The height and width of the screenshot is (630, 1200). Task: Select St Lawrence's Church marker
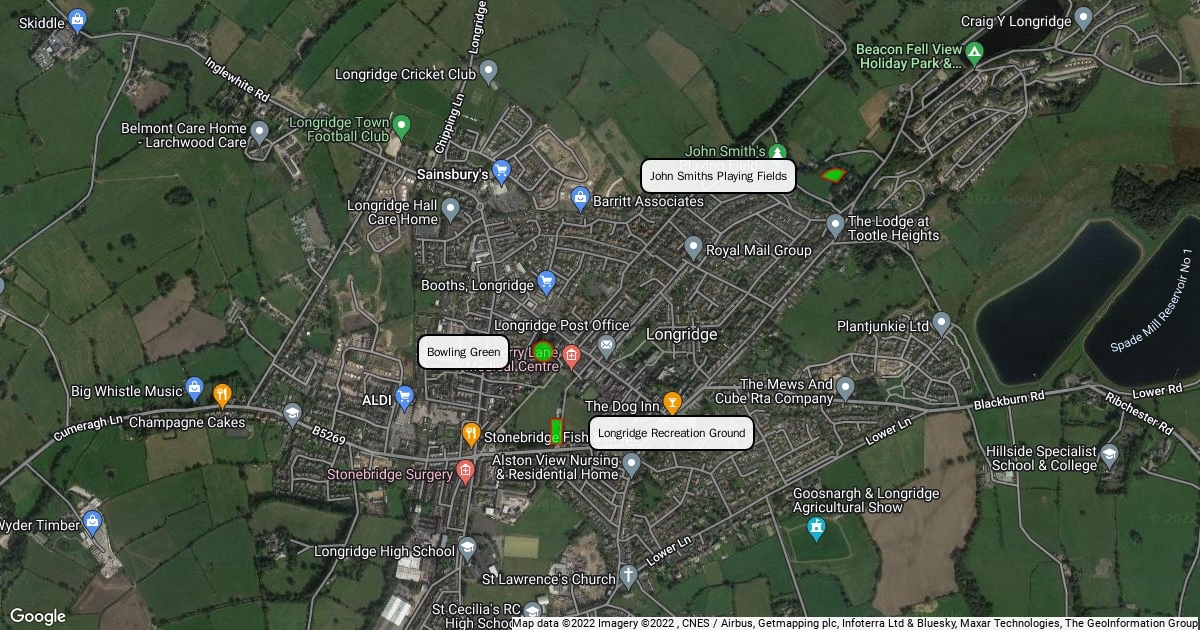[x=627, y=575]
